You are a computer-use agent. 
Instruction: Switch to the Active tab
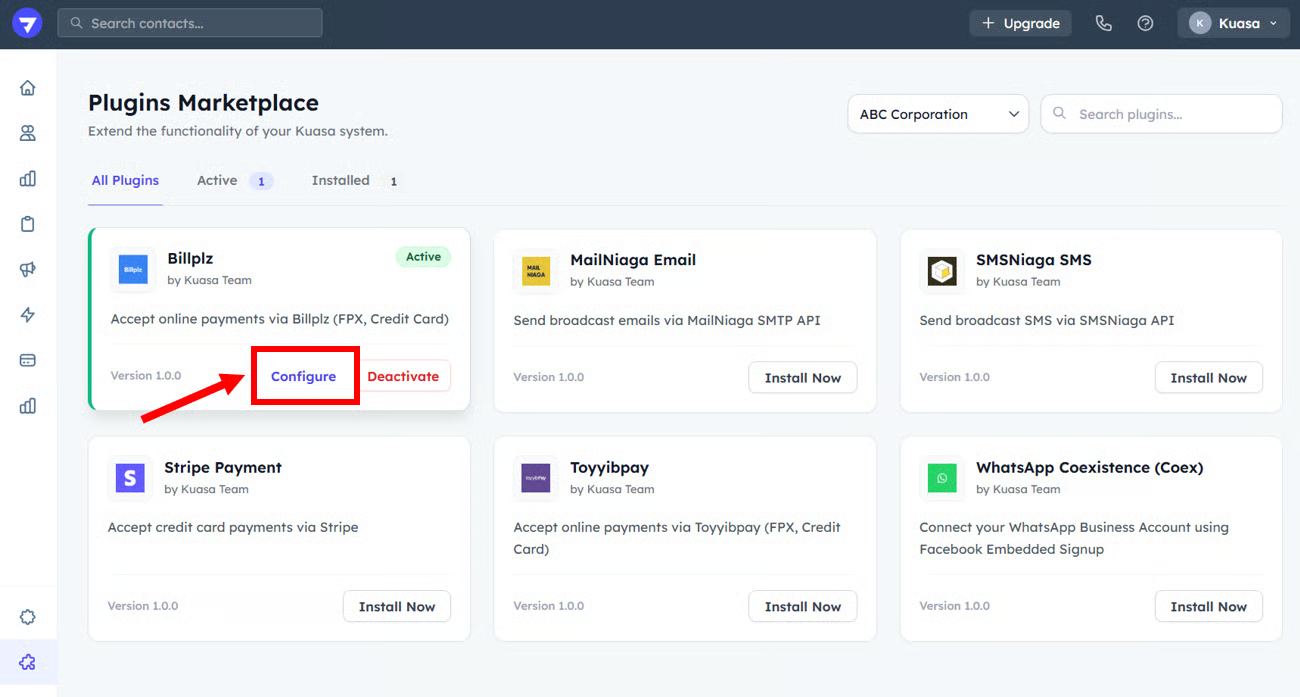click(x=217, y=181)
